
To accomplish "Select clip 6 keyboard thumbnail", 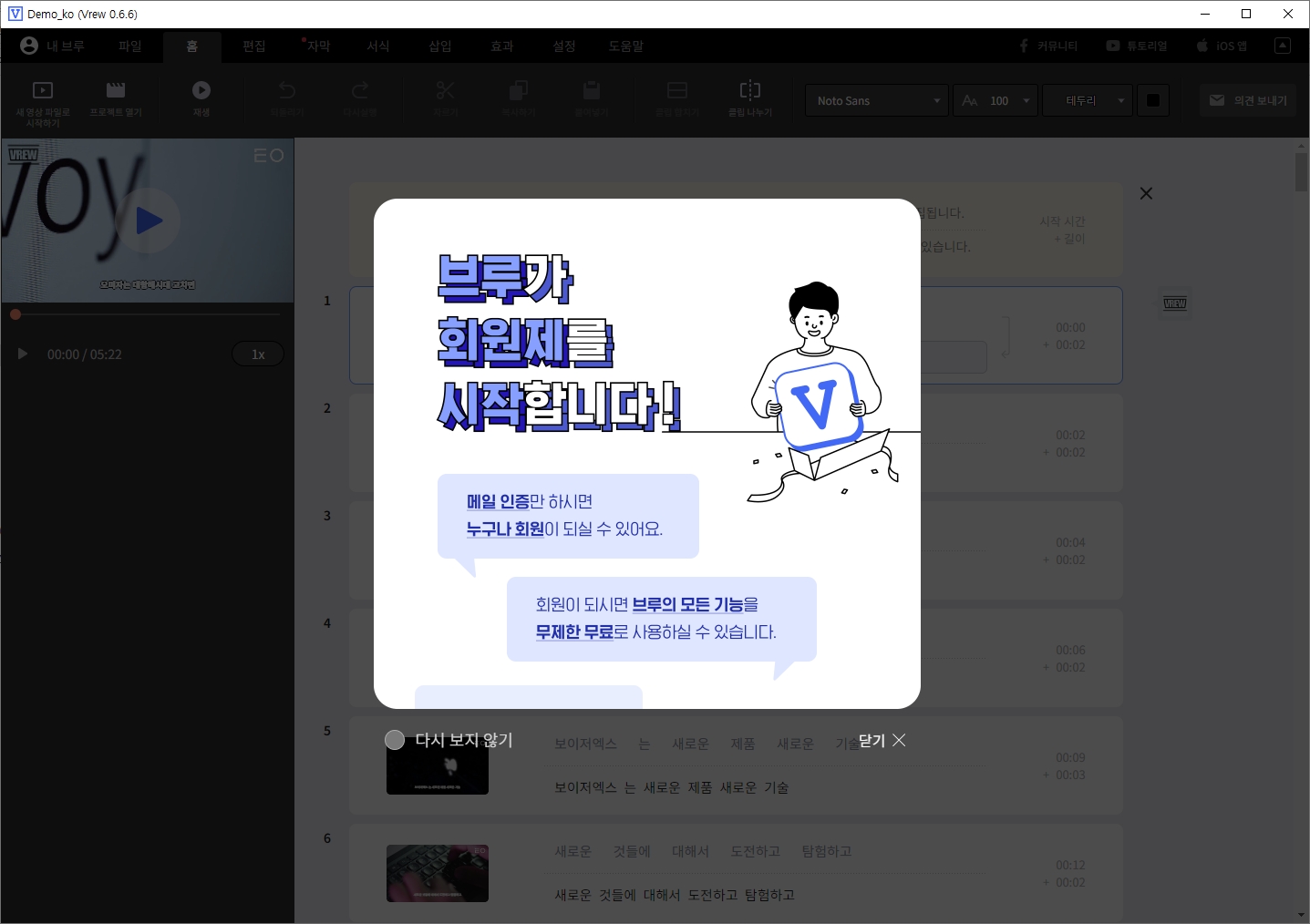I will [x=438, y=873].
